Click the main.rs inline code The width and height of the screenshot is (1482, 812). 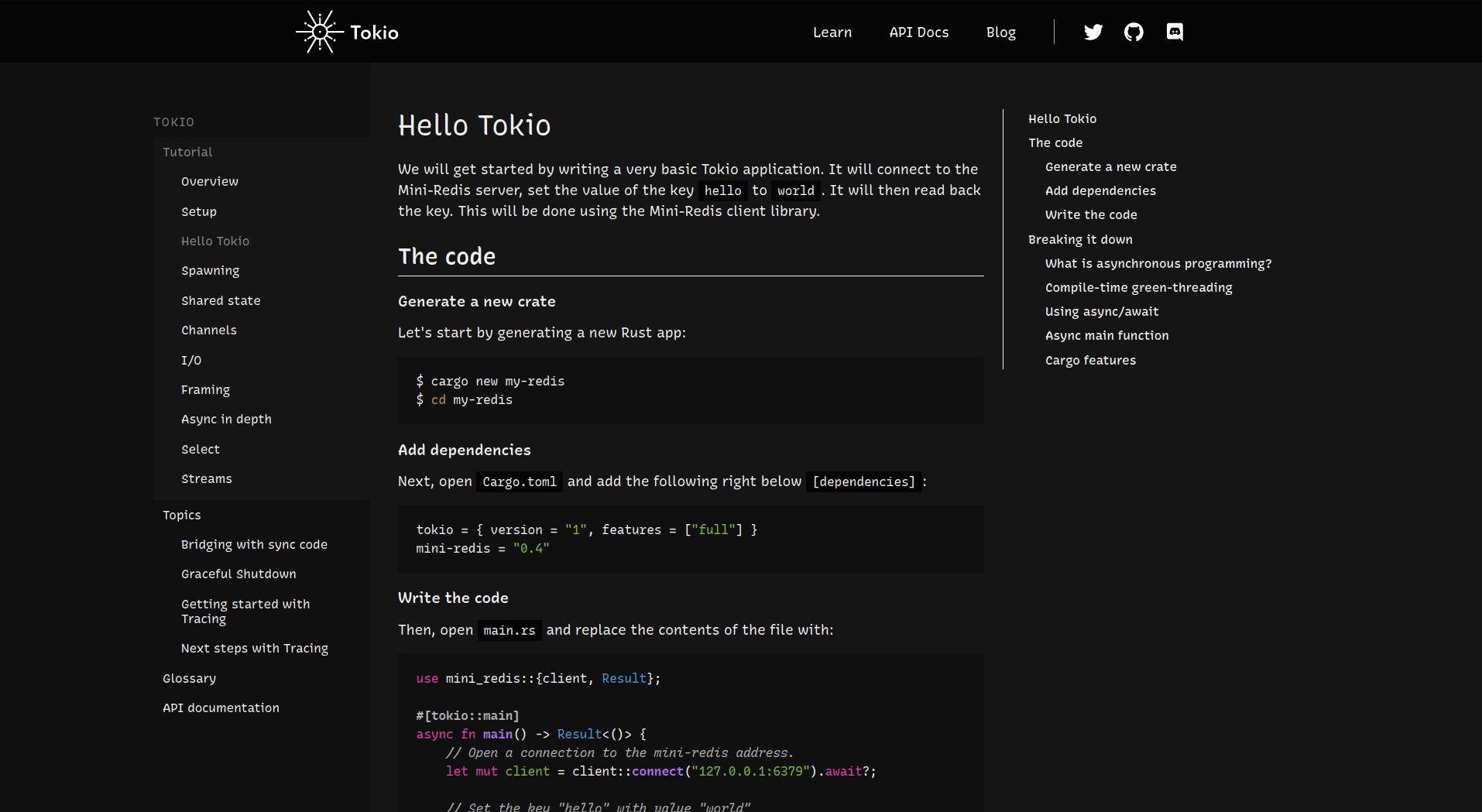coord(509,630)
